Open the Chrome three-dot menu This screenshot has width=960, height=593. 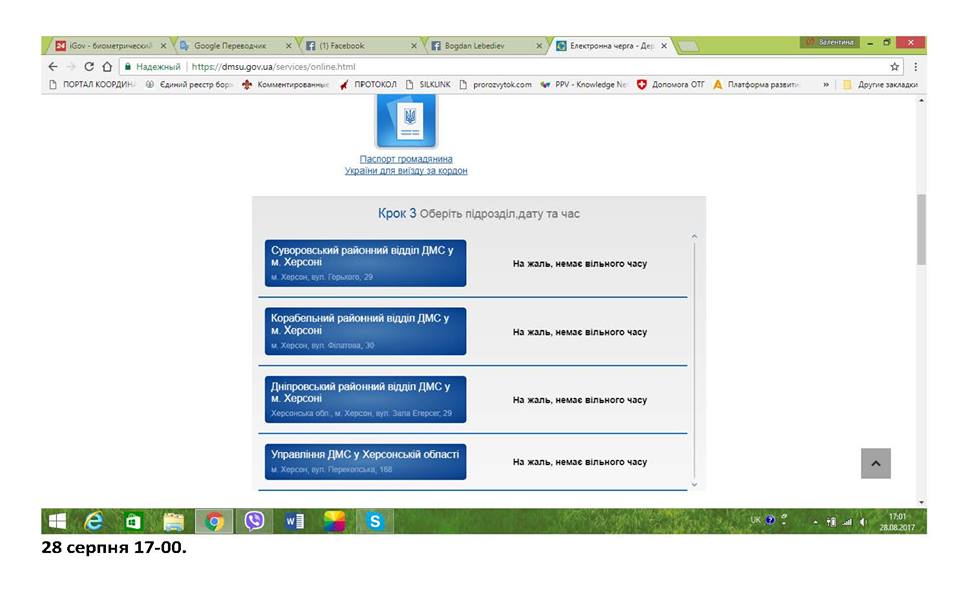tap(915, 67)
